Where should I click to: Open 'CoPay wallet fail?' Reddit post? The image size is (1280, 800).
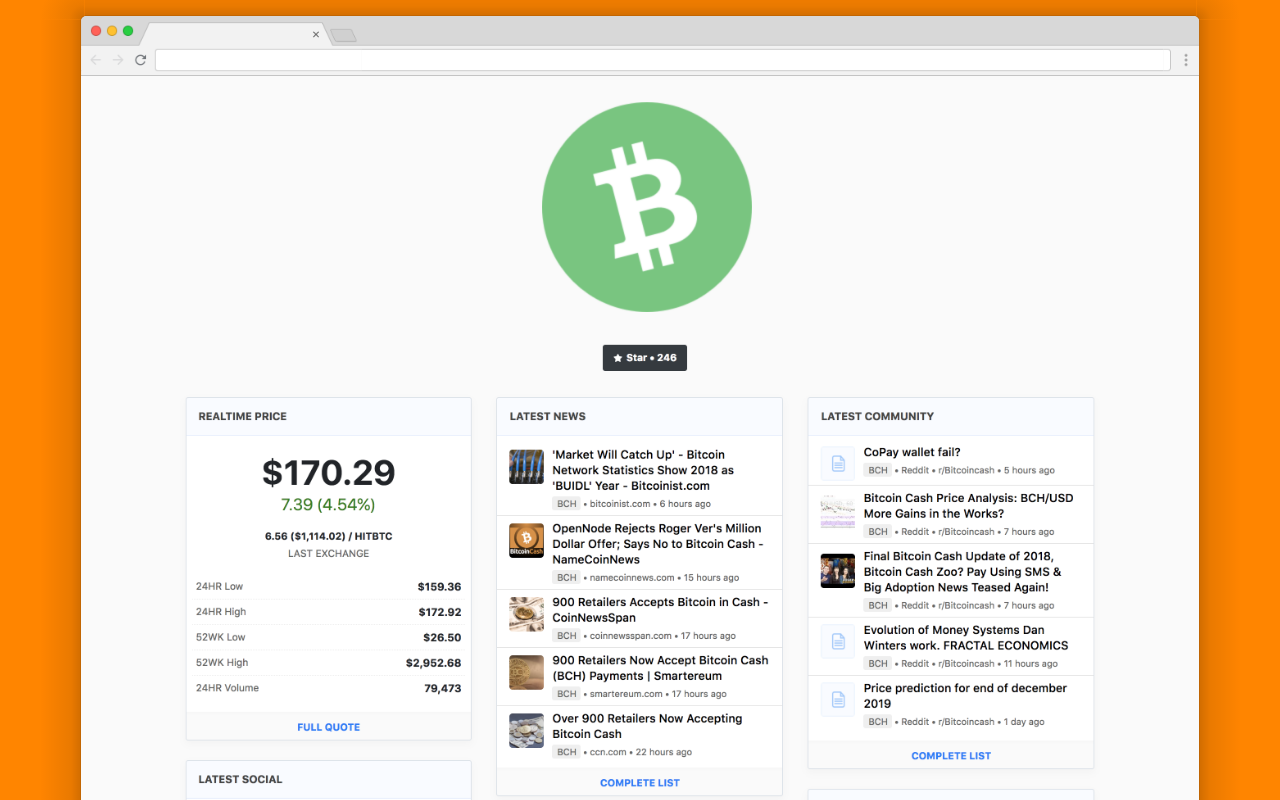click(x=912, y=452)
